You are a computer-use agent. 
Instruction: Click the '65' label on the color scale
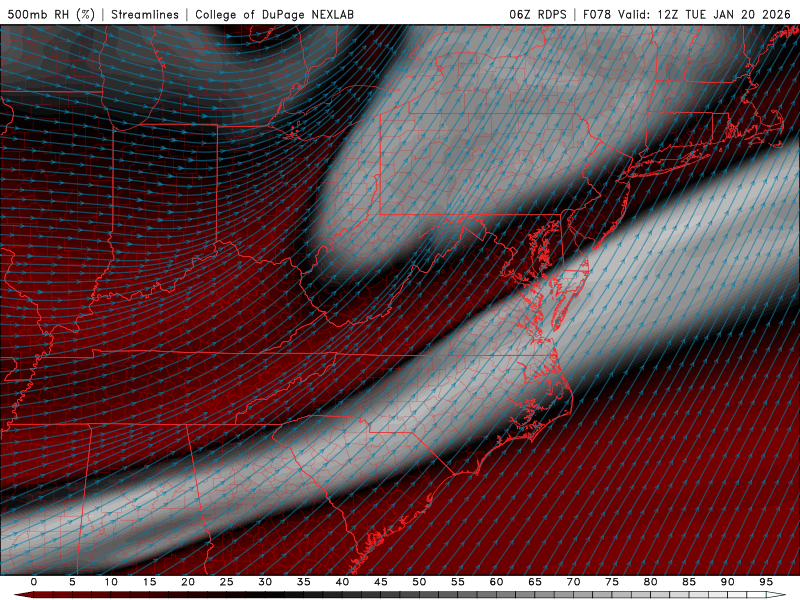[x=535, y=582]
